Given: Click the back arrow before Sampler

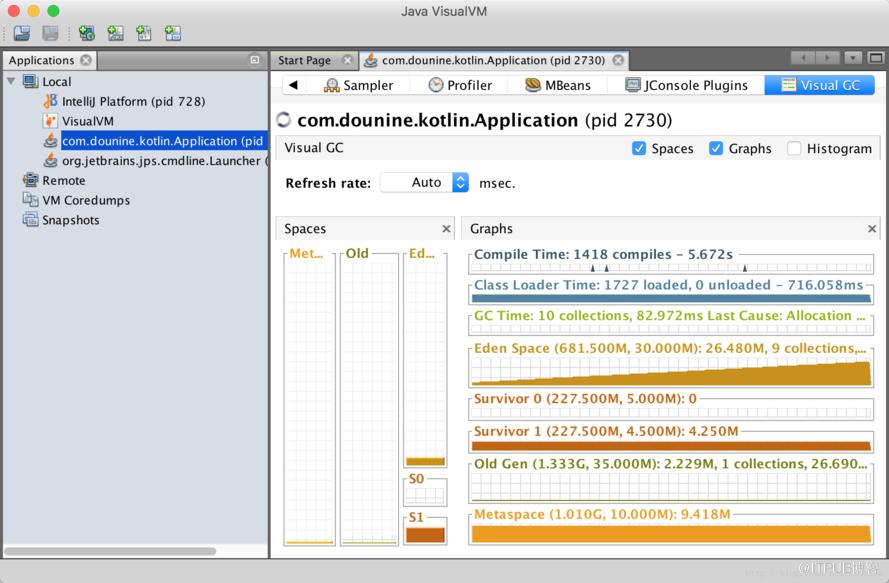Looking at the screenshot, I should 293,85.
